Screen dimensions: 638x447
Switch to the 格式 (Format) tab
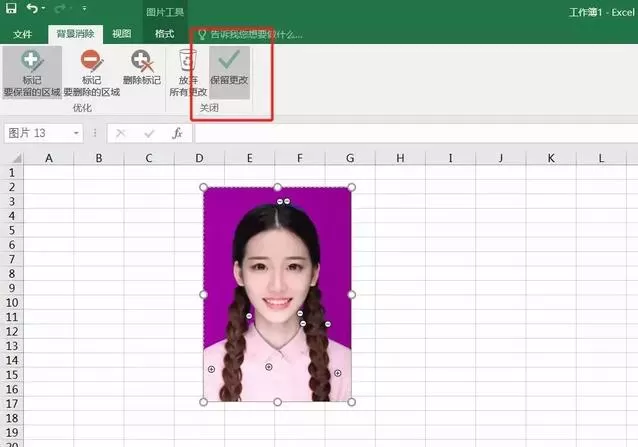click(x=165, y=34)
